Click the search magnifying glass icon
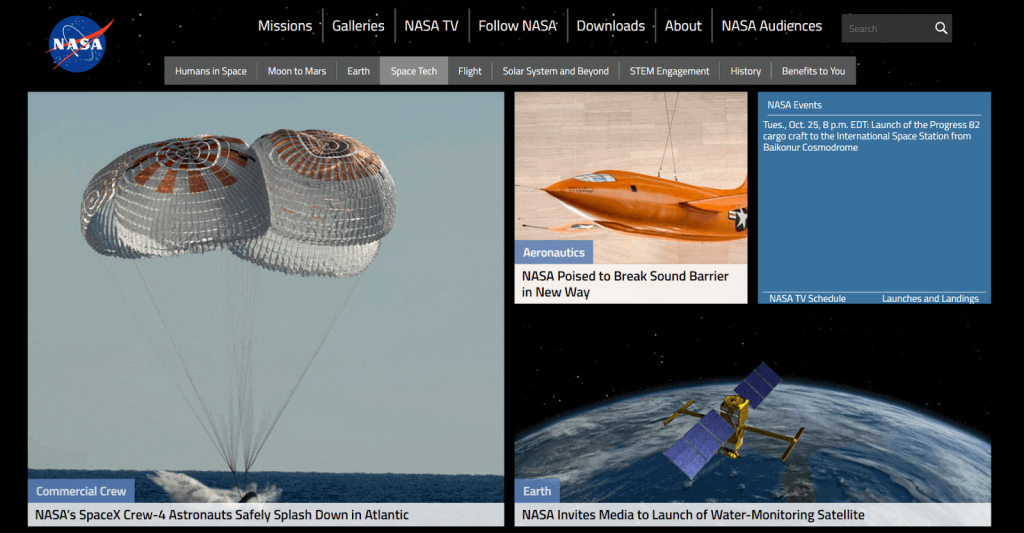 pos(940,28)
